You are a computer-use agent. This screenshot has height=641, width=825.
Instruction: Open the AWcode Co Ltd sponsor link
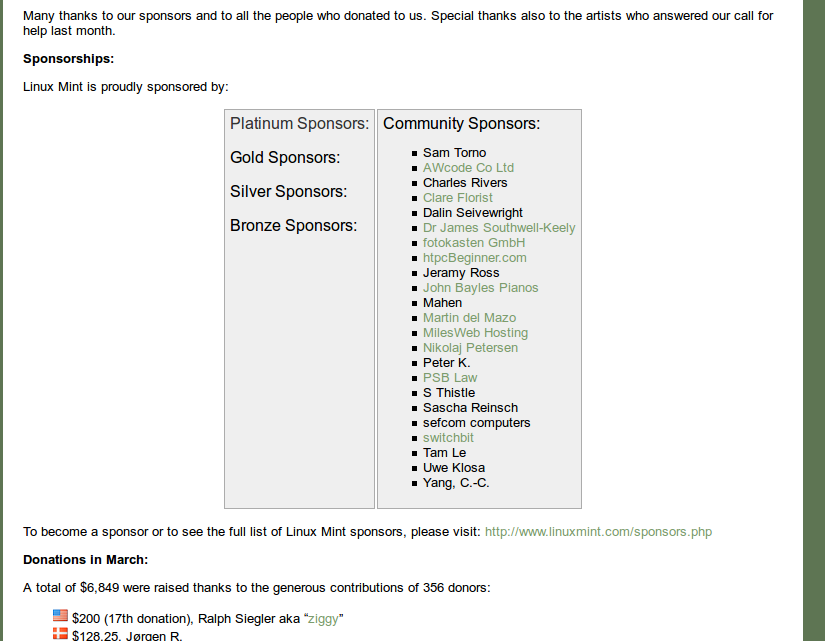468,168
